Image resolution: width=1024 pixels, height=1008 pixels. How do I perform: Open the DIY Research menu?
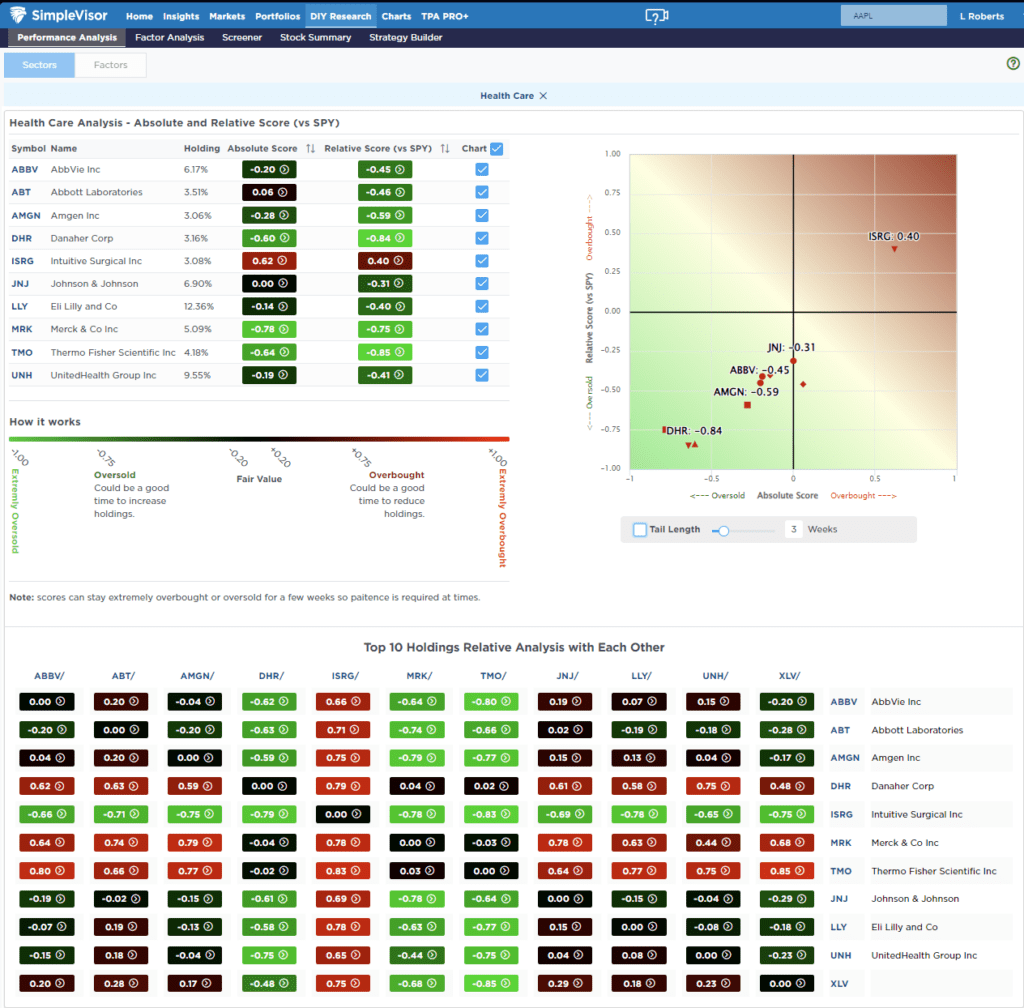(x=341, y=15)
